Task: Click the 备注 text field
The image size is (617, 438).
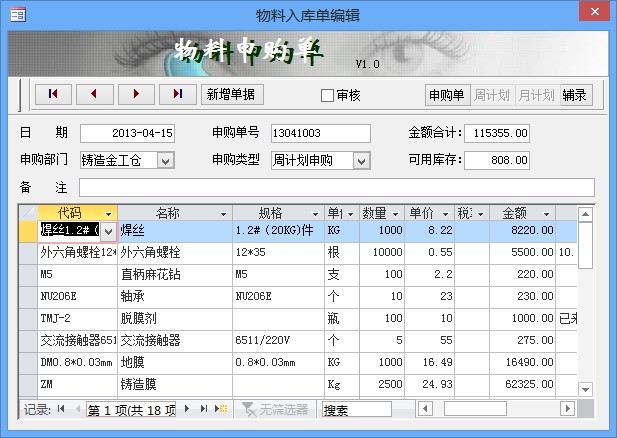Action: pyautogui.click(x=337, y=187)
